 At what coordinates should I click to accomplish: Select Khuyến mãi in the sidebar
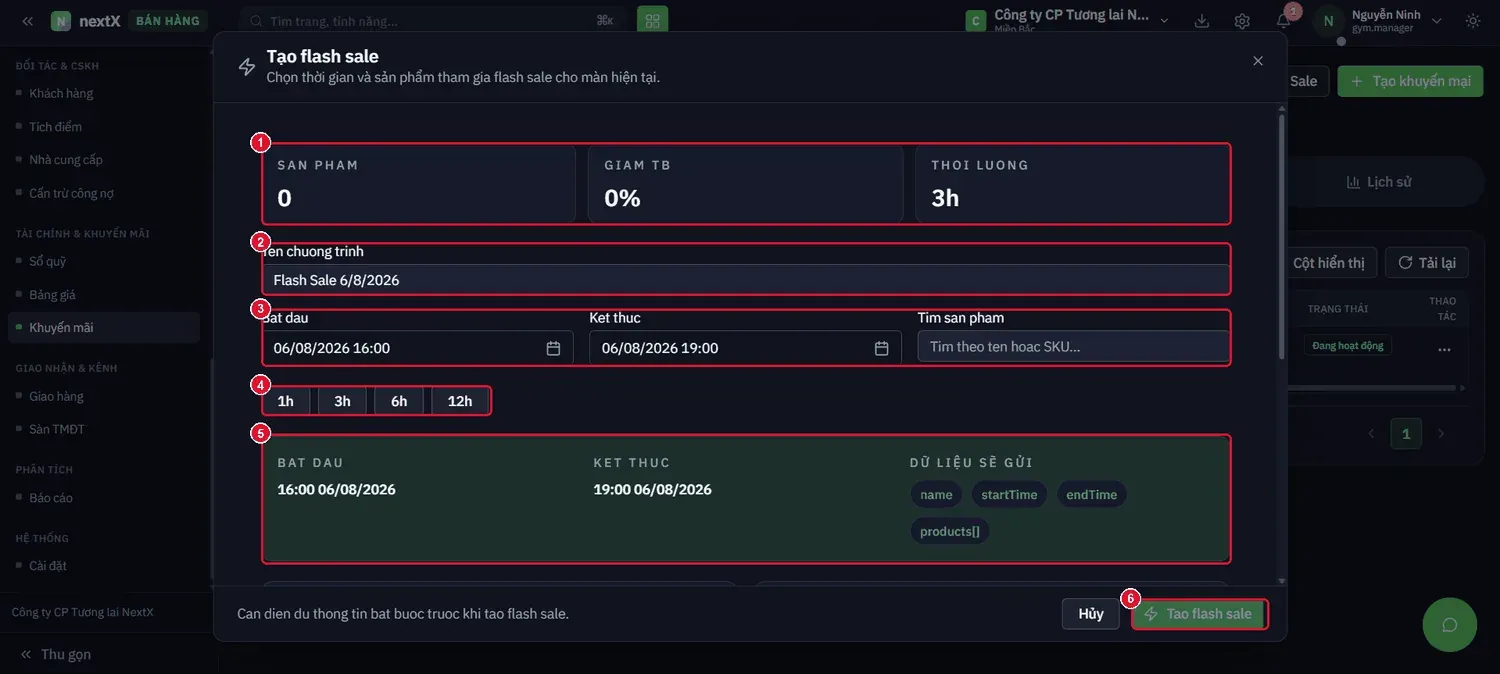104,328
